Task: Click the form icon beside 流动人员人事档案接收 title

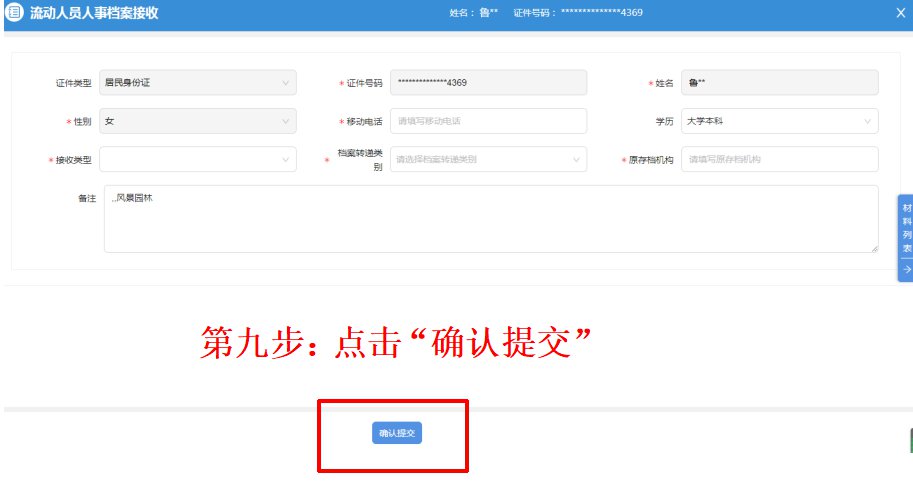Action: click(14, 12)
